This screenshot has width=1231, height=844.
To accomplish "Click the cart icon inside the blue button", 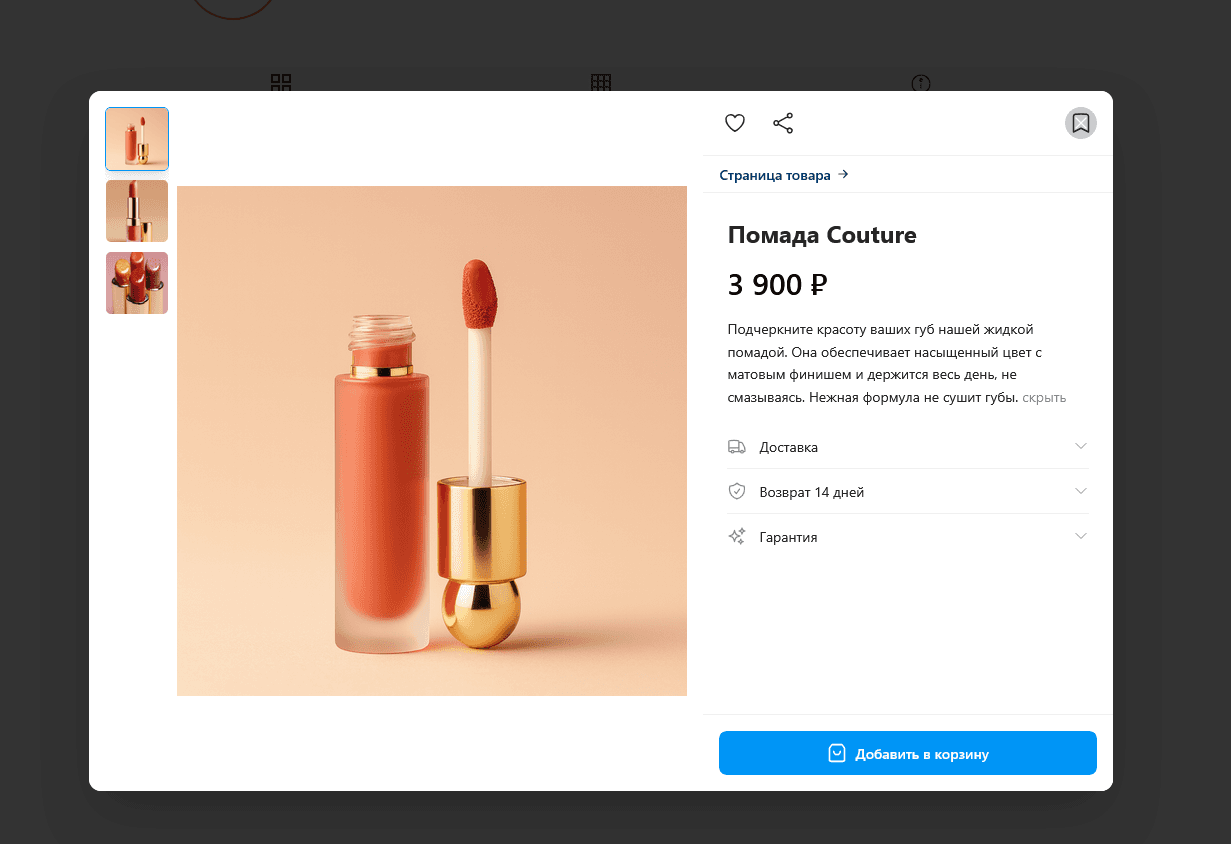I will [x=836, y=753].
